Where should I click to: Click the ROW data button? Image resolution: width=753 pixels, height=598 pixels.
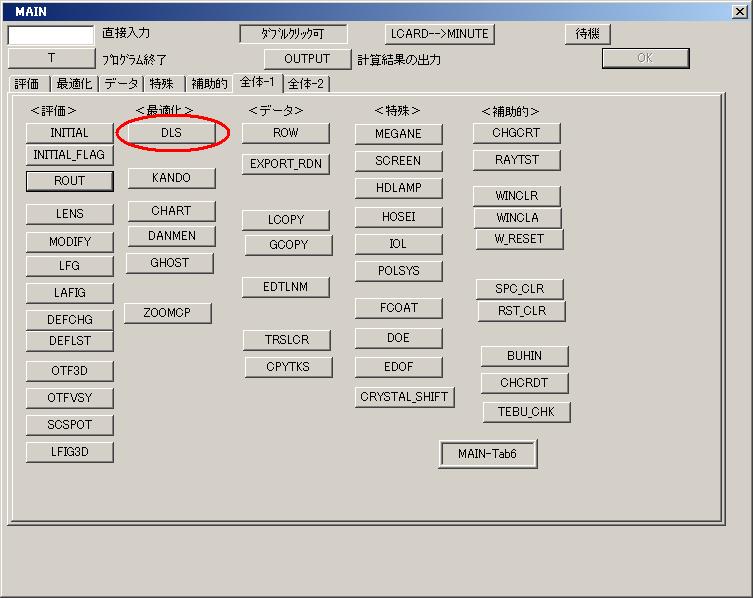[286, 133]
